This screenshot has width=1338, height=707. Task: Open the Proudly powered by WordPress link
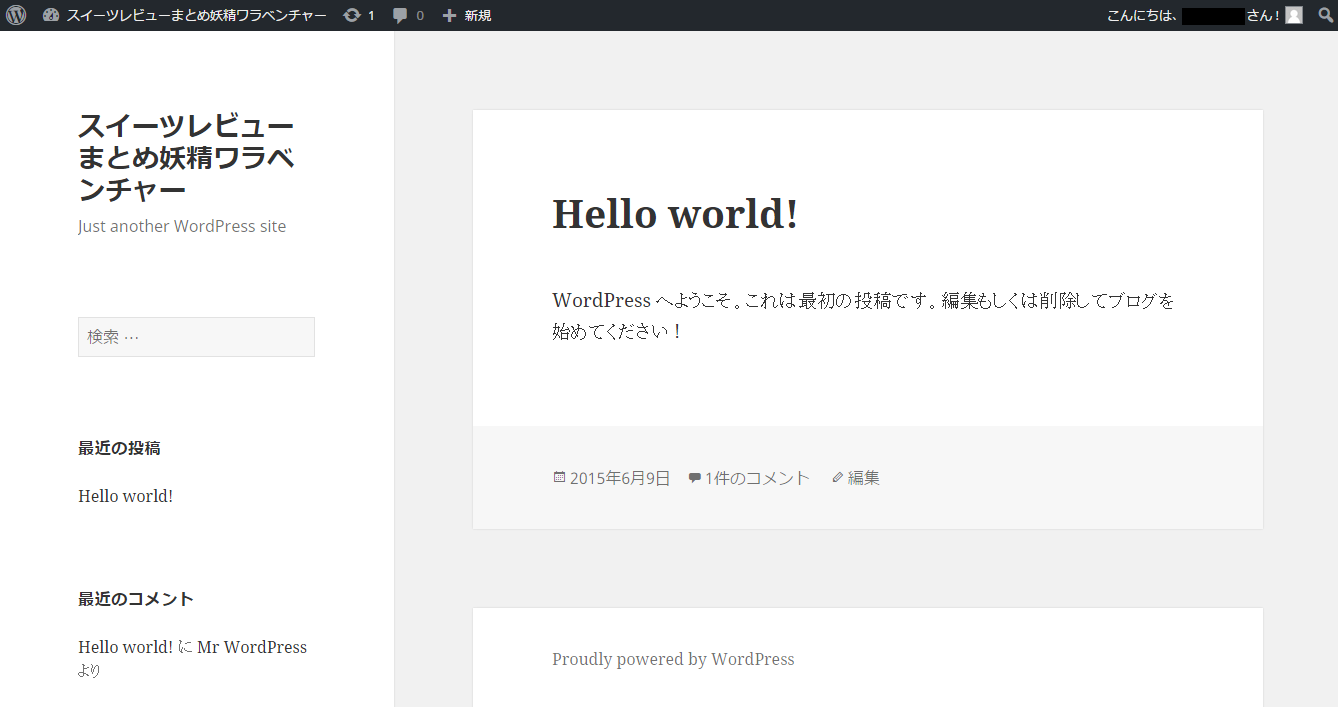(x=673, y=659)
